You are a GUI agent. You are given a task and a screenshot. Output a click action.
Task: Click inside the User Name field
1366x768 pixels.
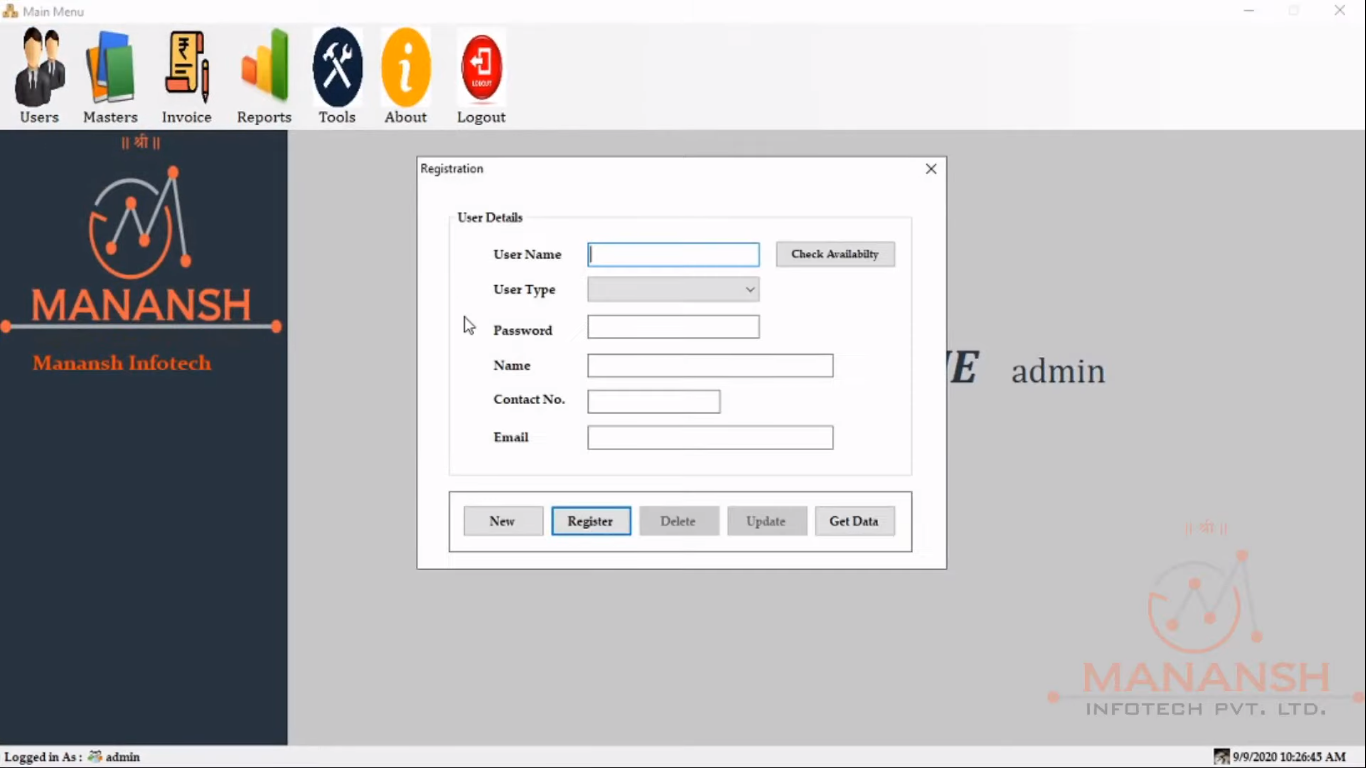pyautogui.click(x=672, y=254)
